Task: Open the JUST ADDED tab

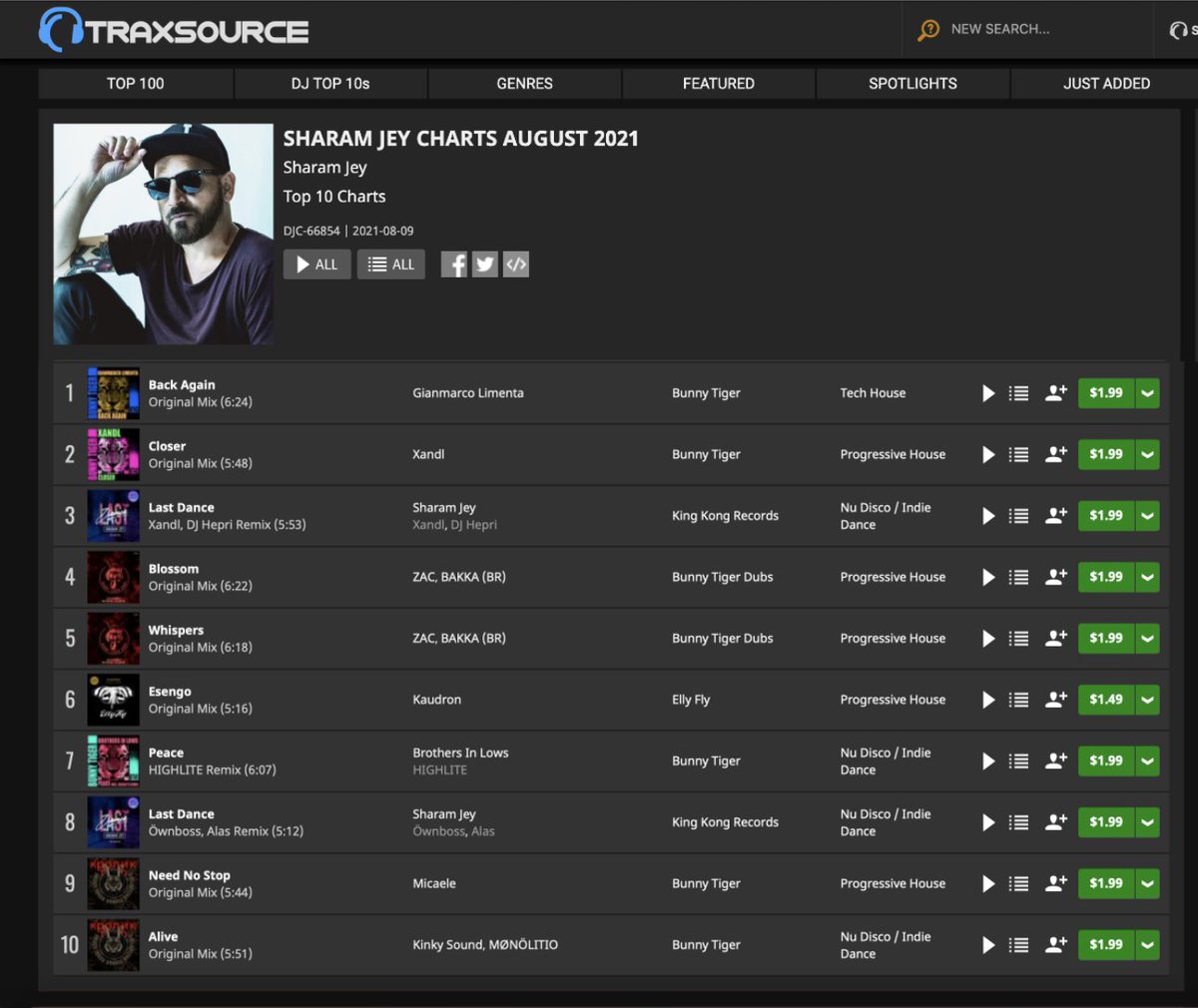Action: click(x=1106, y=84)
